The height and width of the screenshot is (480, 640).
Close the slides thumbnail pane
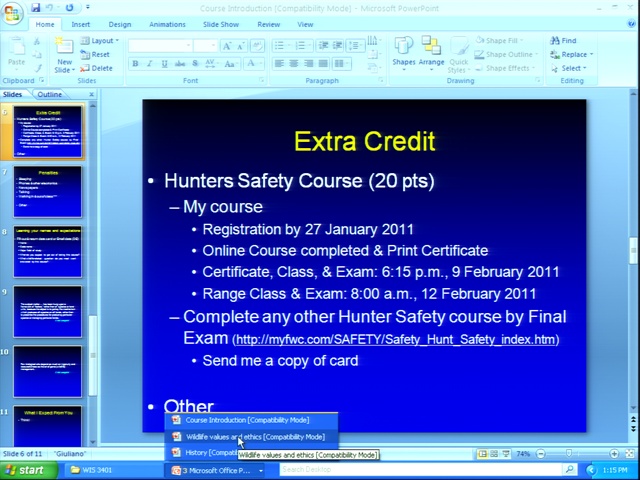[91, 94]
